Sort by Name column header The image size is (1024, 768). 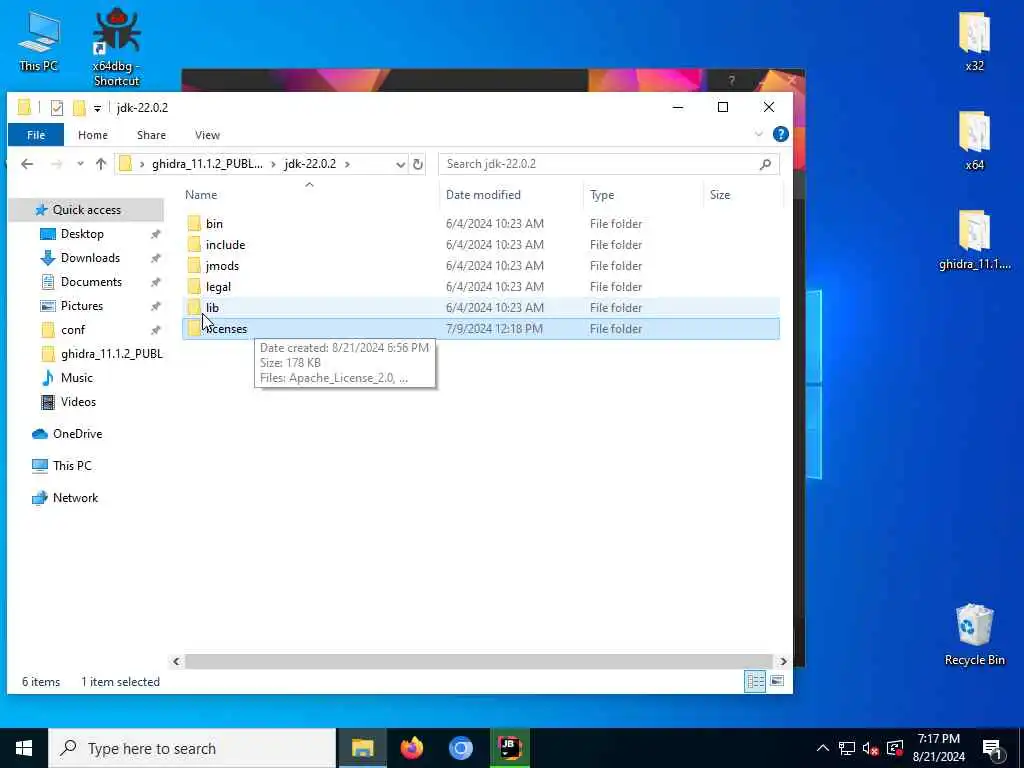310,195
